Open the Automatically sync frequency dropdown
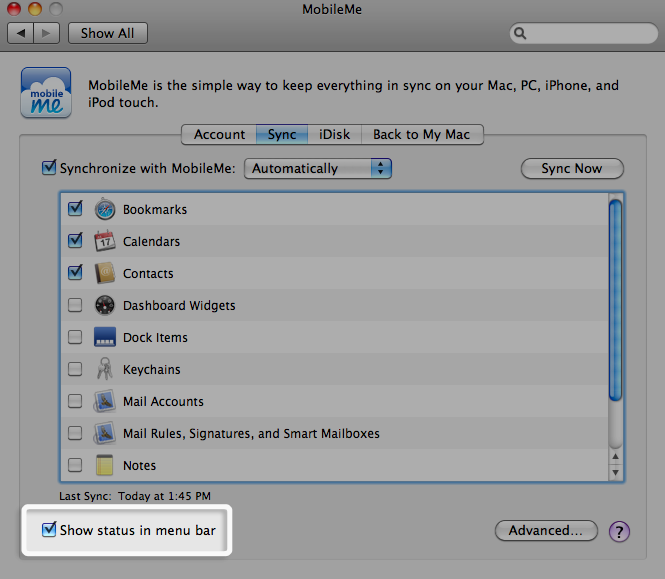Screen dimensions: 665x579 pyautogui.click(x=318, y=169)
